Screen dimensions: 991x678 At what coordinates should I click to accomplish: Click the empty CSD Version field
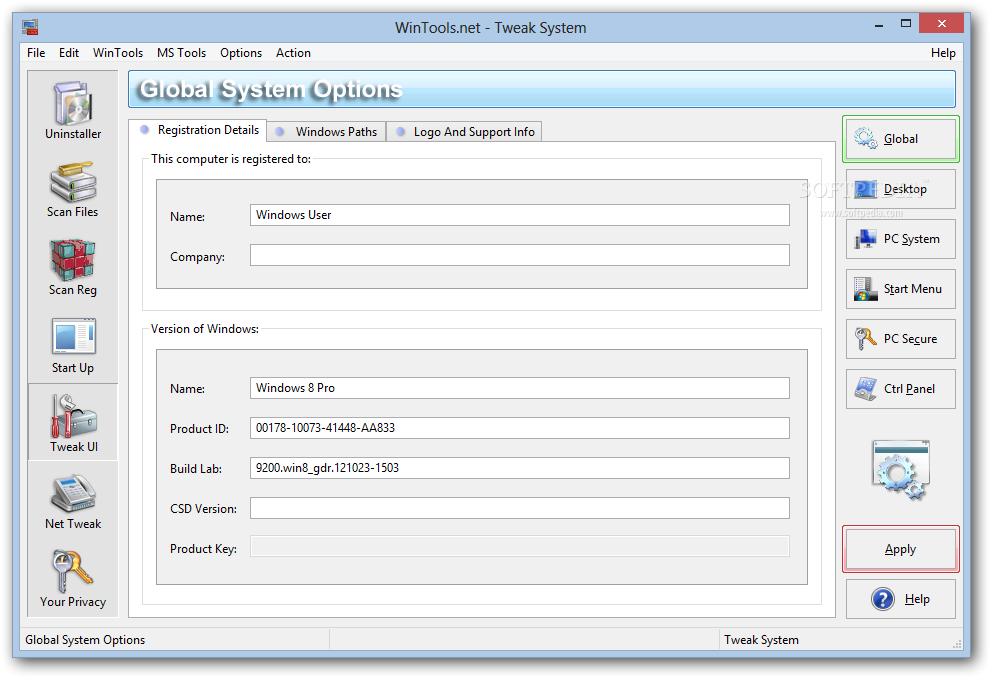(520, 508)
